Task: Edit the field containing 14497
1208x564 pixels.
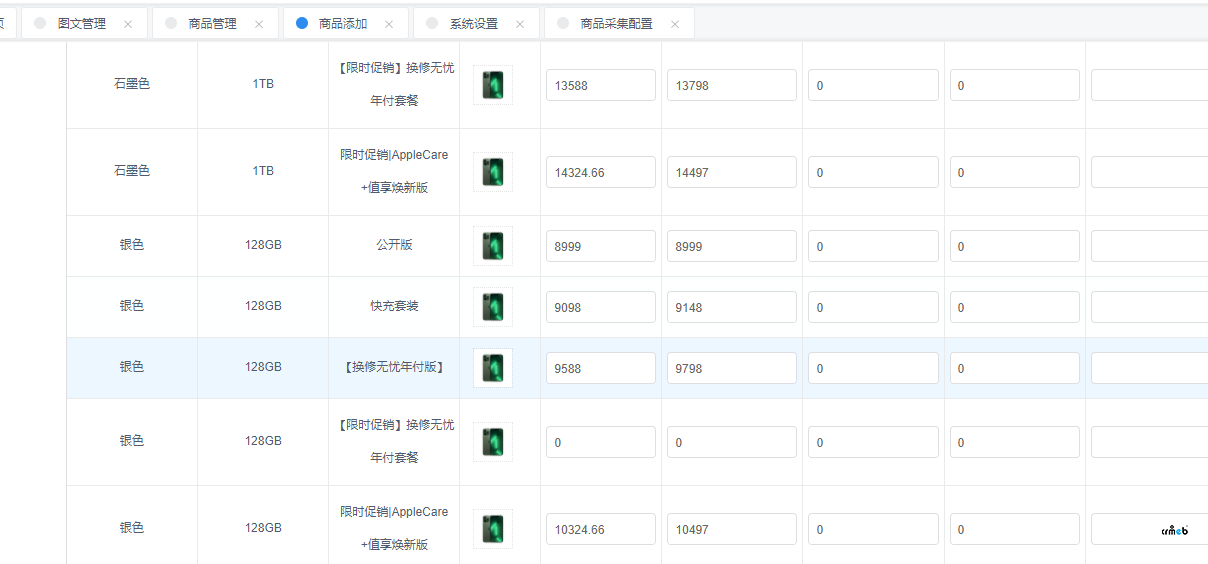Action: tap(732, 172)
